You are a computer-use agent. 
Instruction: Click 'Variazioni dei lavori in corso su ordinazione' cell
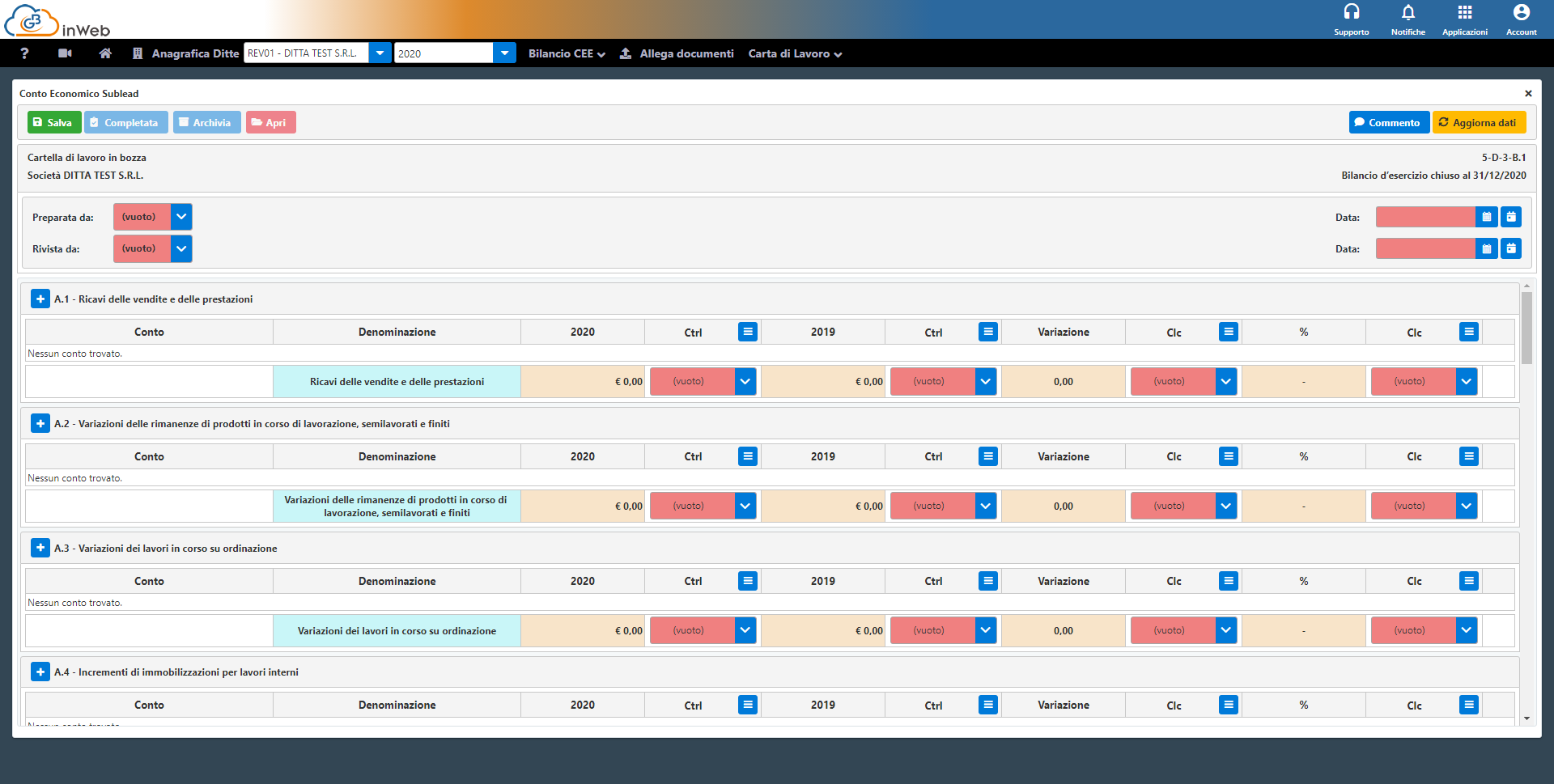[x=397, y=630]
